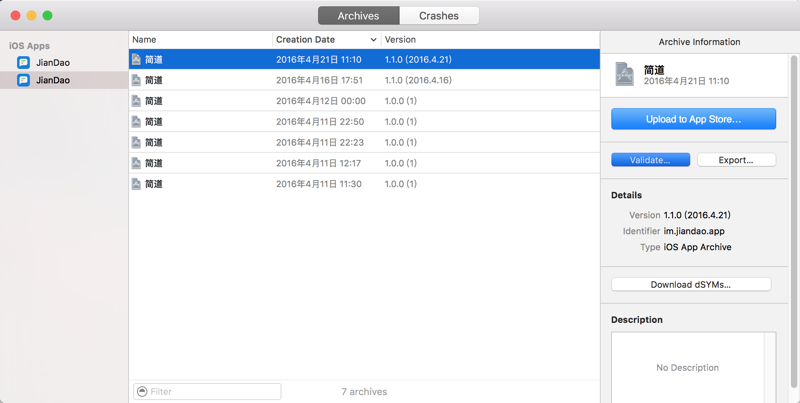Export the selected archive

click(736, 160)
